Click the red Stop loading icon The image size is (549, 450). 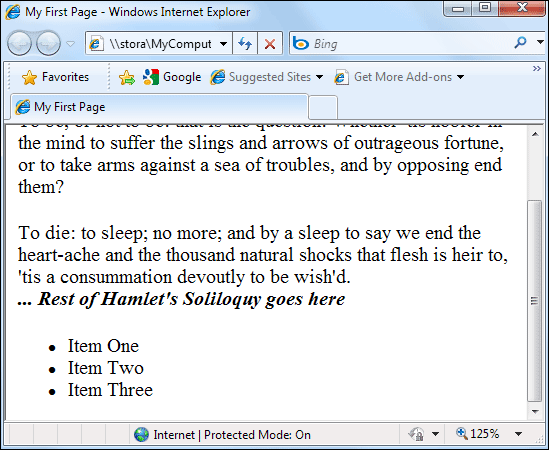coord(270,44)
